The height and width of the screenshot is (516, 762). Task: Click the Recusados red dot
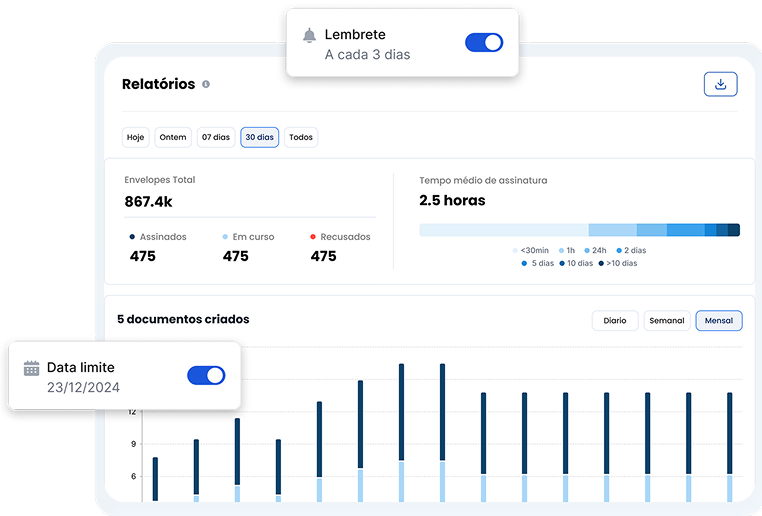point(313,237)
